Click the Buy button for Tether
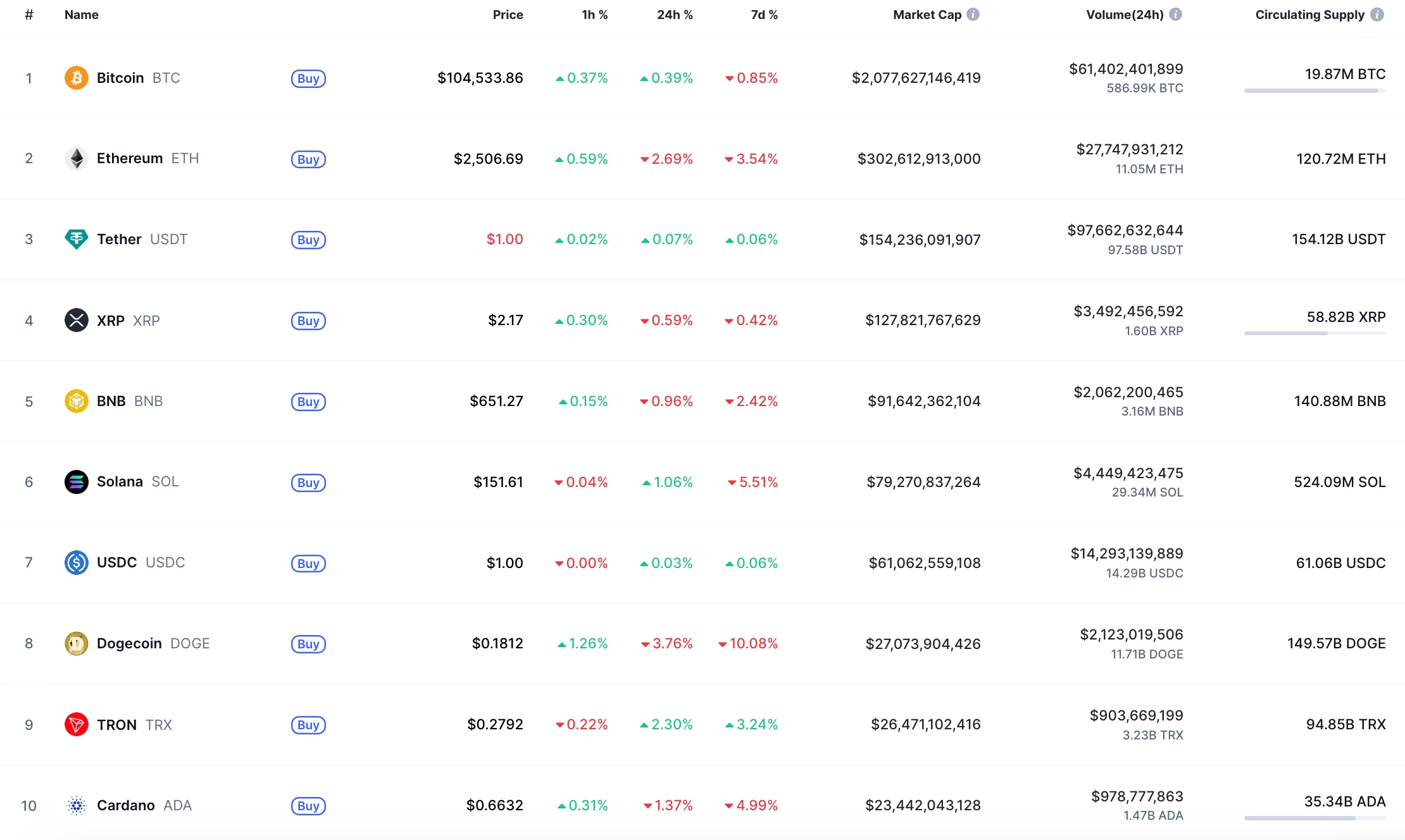Image resolution: width=1405 pixels, height=840 pixels. coord(308,240)
